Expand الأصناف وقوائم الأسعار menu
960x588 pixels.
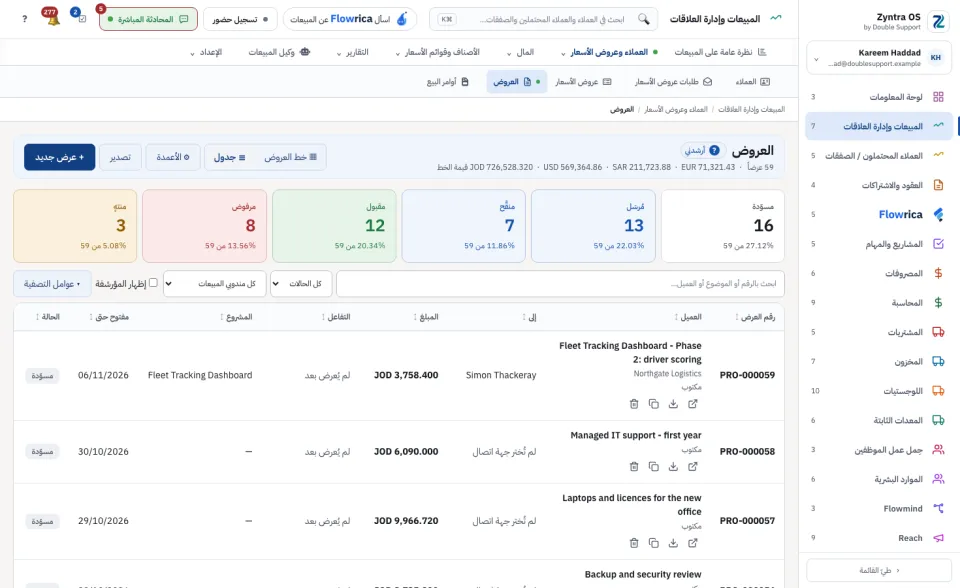(x=437, y=52)
